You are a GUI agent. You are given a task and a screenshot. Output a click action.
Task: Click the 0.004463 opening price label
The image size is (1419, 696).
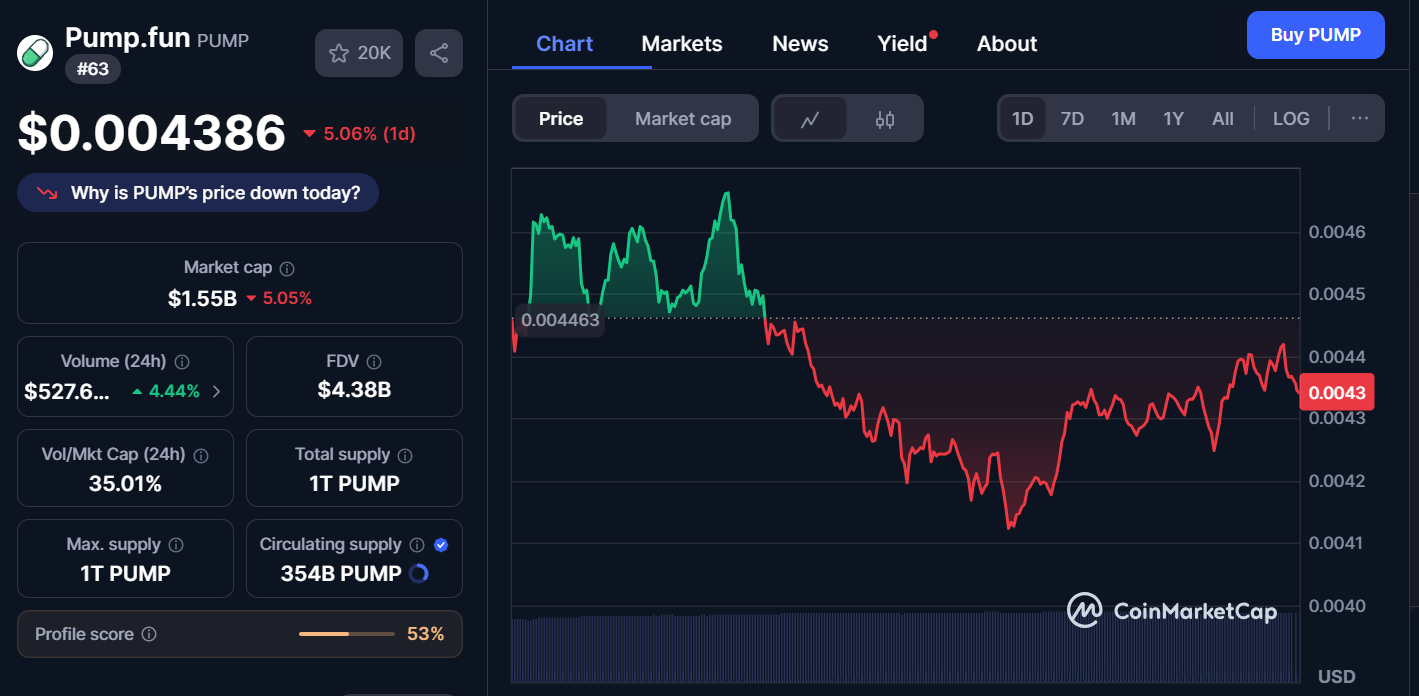click(x=560, y=320)
